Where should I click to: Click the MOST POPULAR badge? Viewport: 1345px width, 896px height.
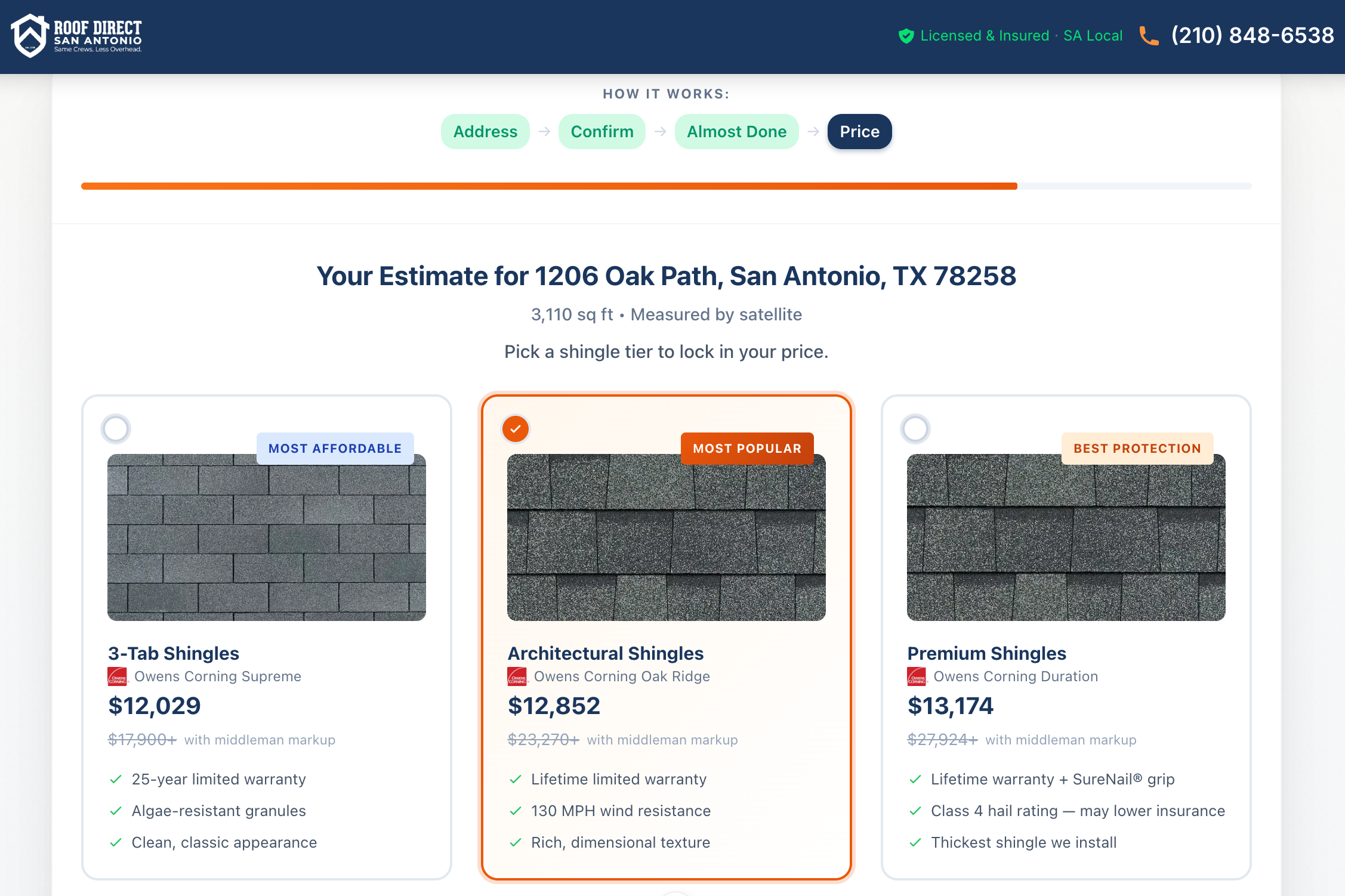(747, 448)
